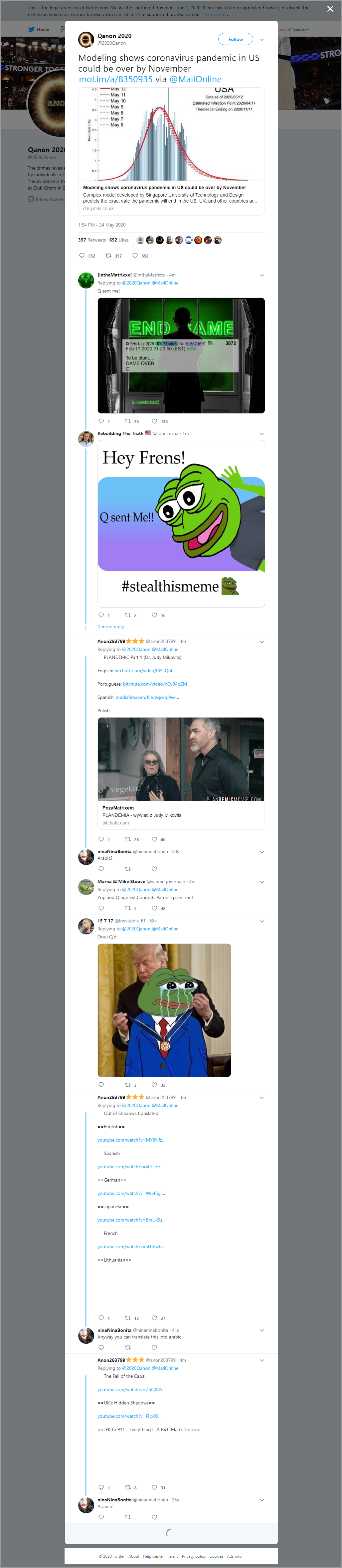View the 357 Retweets list
342x1568 pixels.
tap(92, 240)
